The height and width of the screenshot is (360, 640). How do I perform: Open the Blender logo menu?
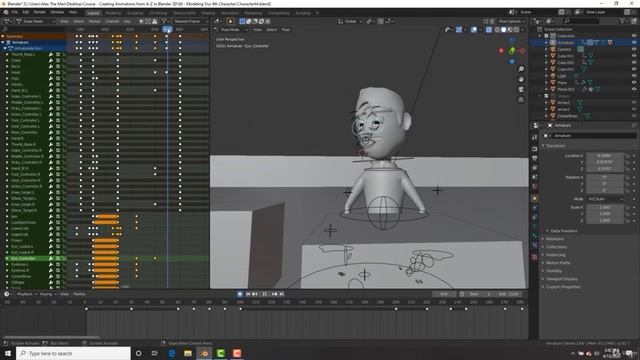point(6,12)
